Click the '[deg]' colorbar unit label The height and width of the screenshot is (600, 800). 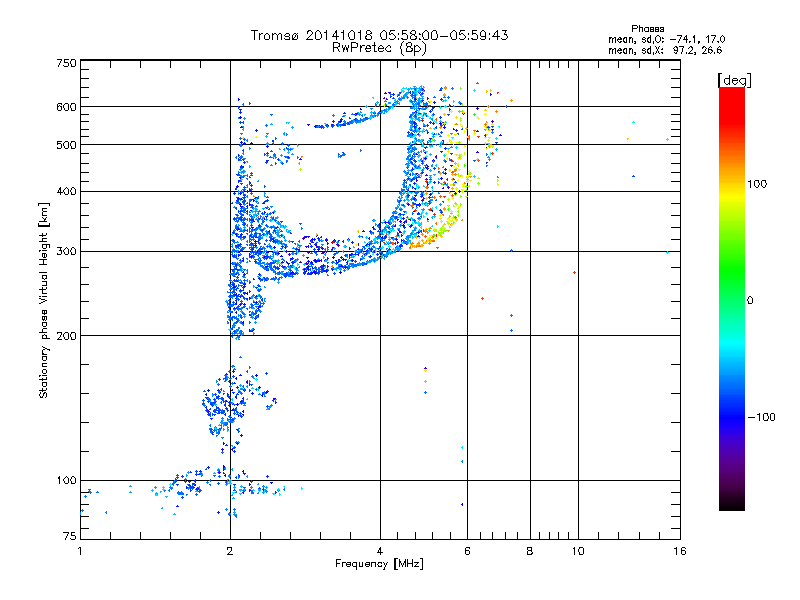click(734, 80)
